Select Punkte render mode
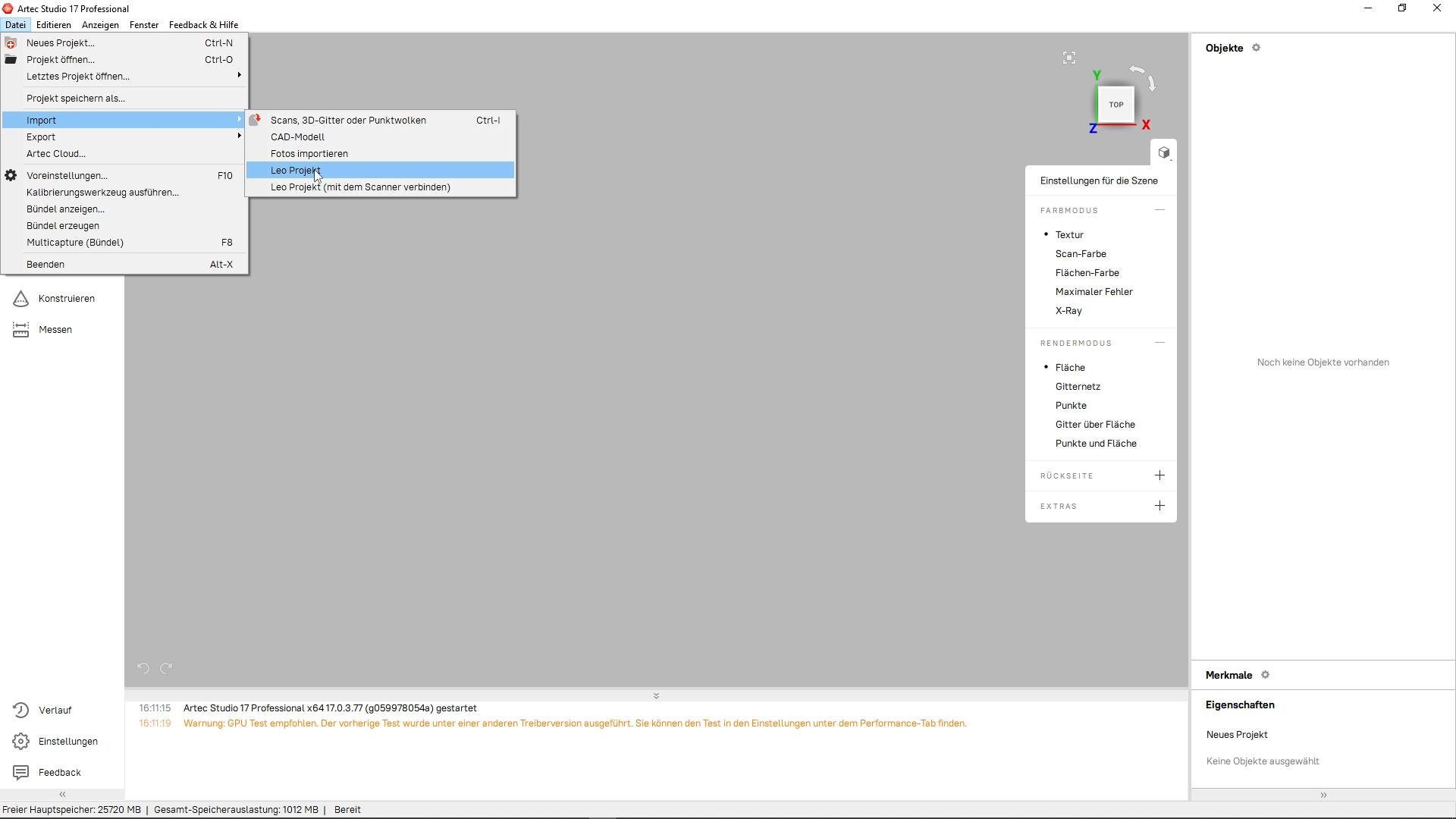 pos(1071,406)
